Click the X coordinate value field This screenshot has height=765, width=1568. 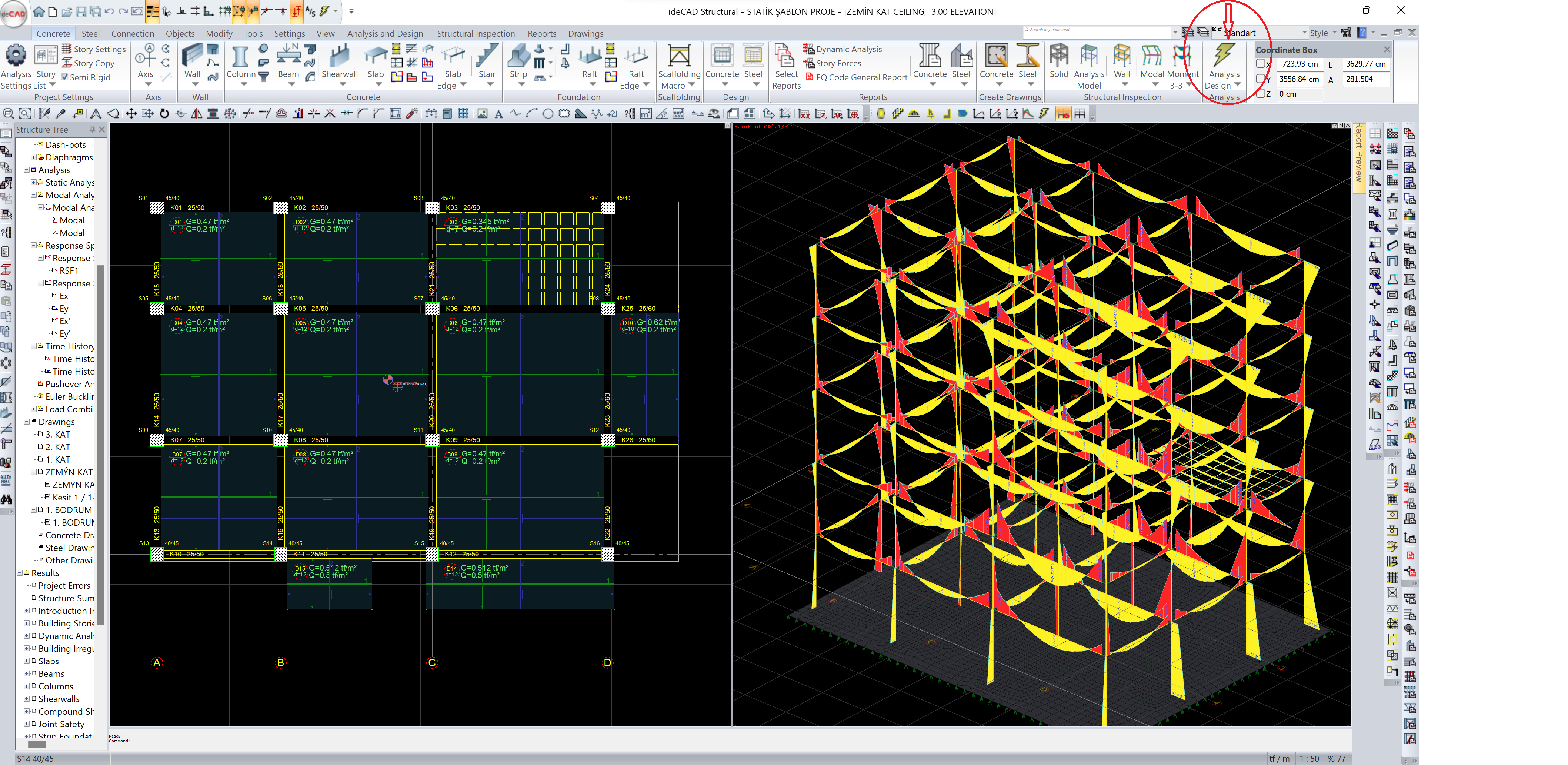point(1300,64)
